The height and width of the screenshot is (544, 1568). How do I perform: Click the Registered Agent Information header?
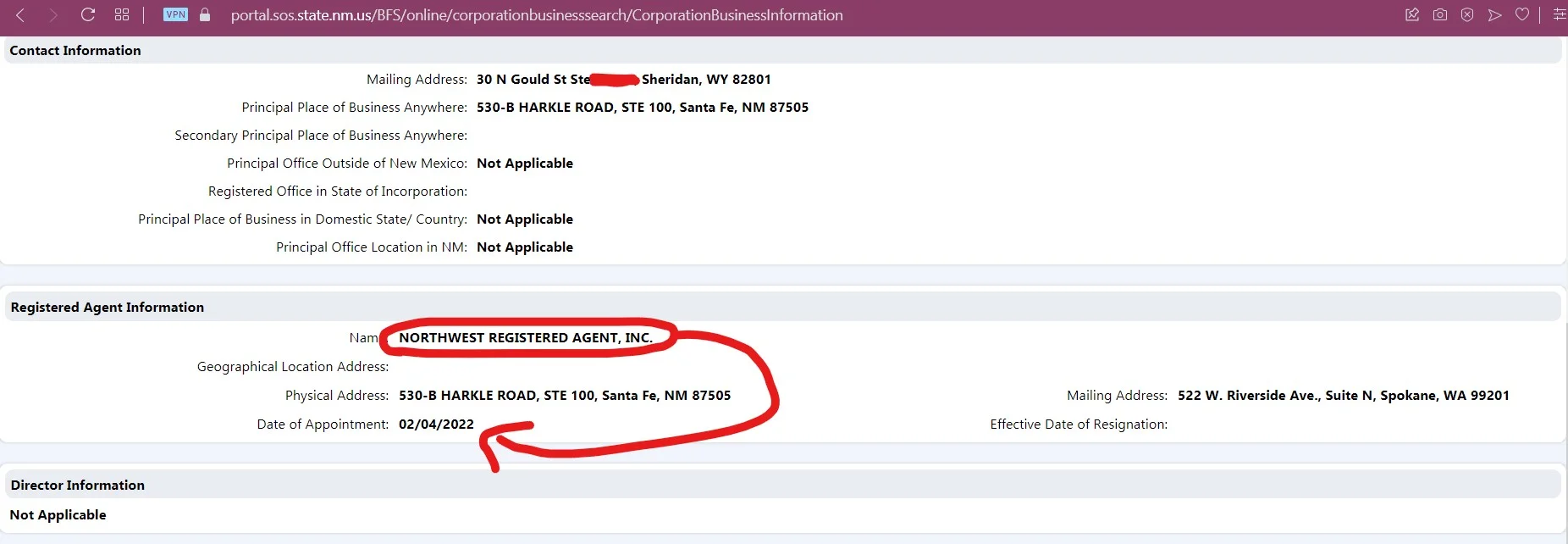tap(108, 308)
